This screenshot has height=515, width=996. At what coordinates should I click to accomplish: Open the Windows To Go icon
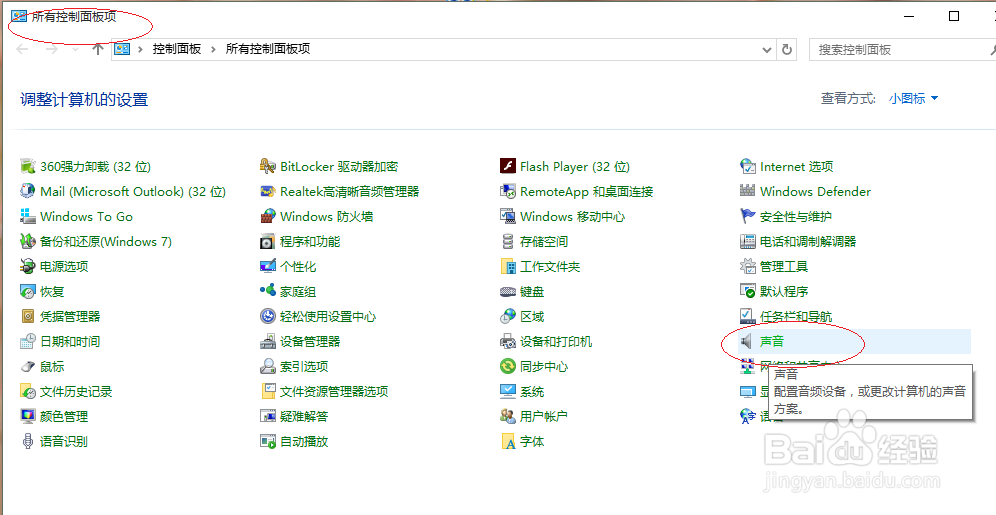tap(27, 217)
